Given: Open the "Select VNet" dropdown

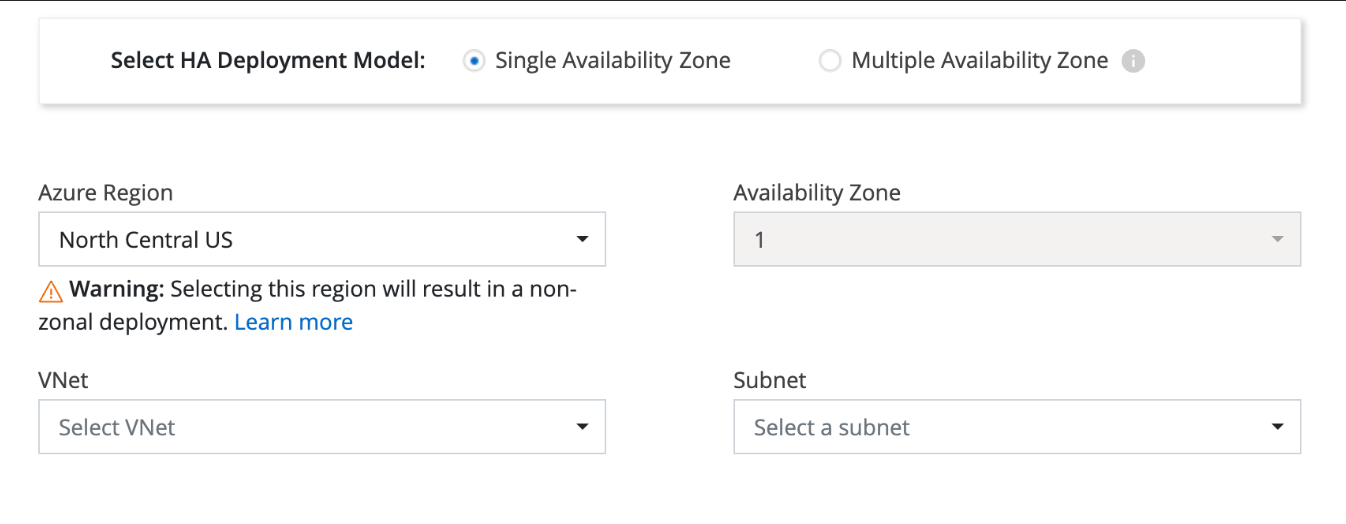Looking at the screenshot, I should [321, 427].
